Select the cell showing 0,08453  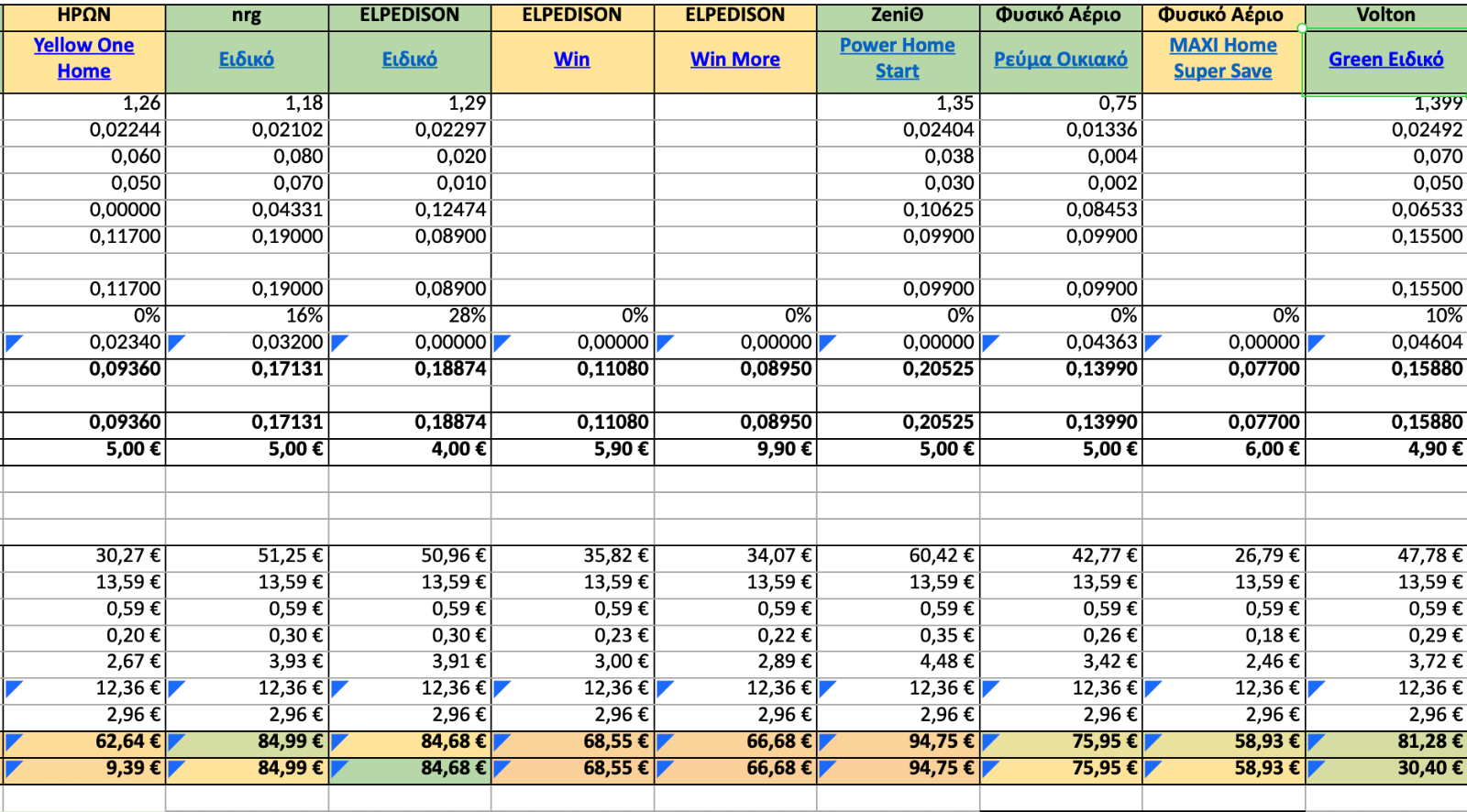pyautogui.click(x=1061, y=211)
